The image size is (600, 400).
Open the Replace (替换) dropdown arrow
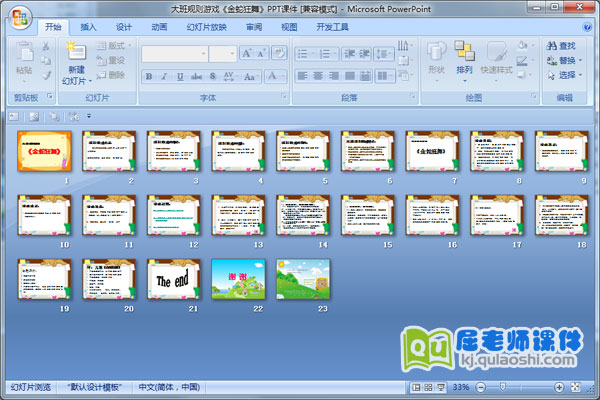point(581,60)
